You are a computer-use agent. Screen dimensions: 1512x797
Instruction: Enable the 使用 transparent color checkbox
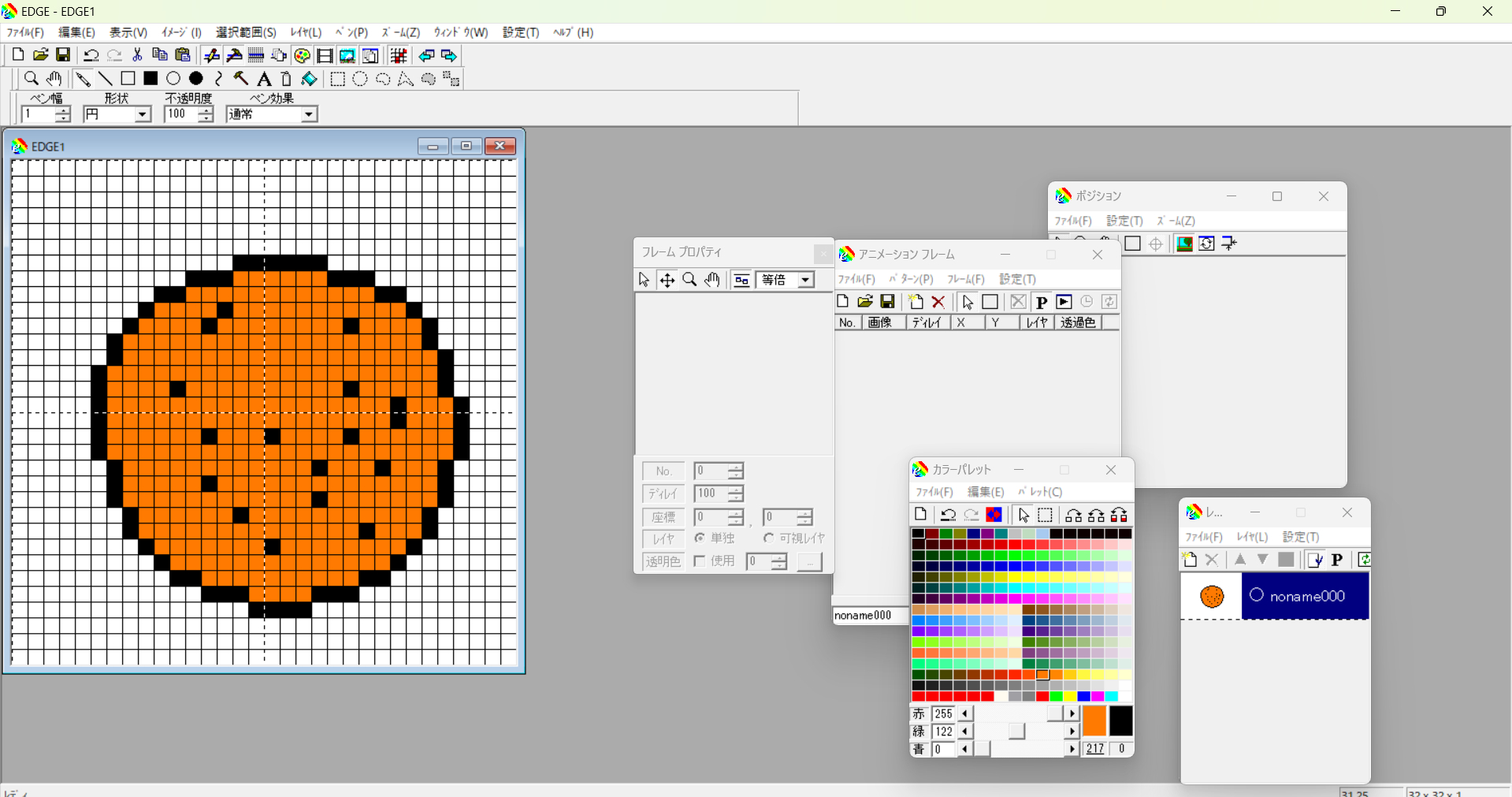point(700,561)
